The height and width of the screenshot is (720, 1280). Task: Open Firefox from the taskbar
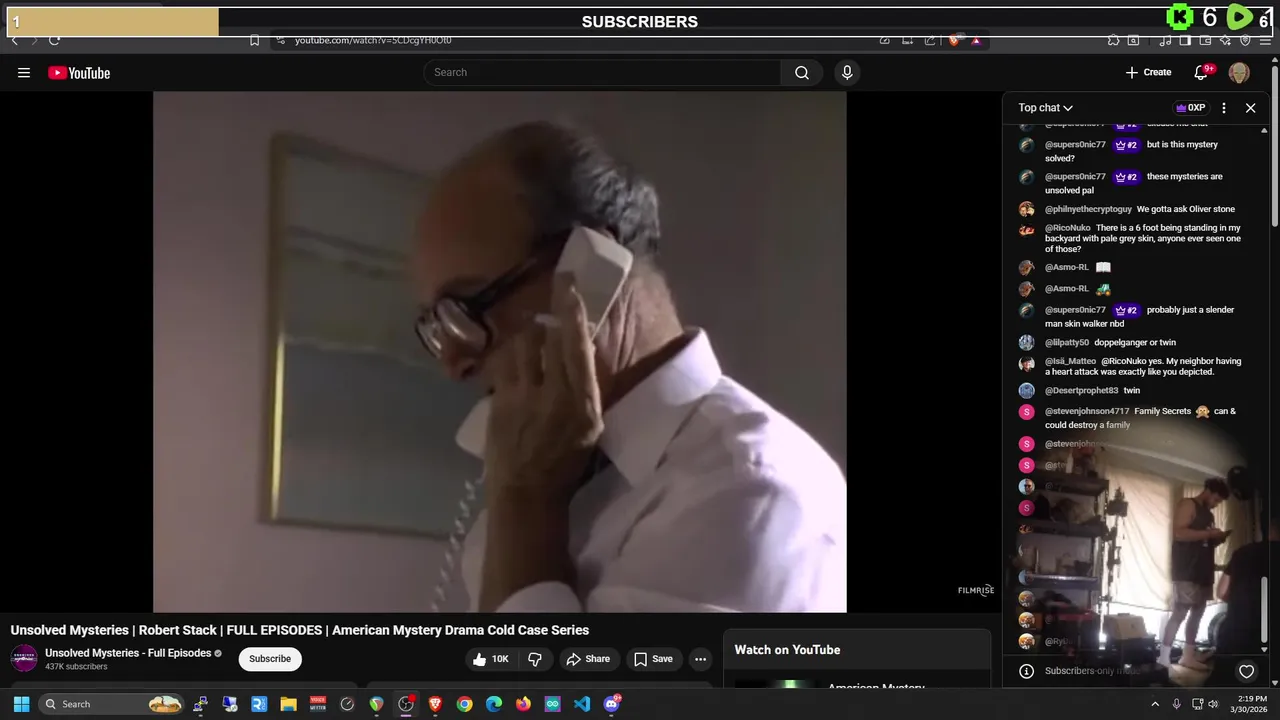523,704
